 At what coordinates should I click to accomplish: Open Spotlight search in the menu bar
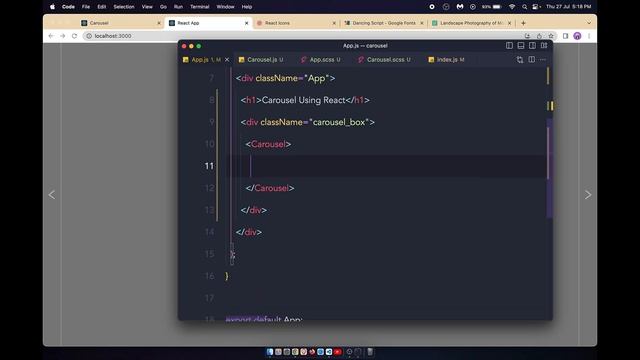524,7
